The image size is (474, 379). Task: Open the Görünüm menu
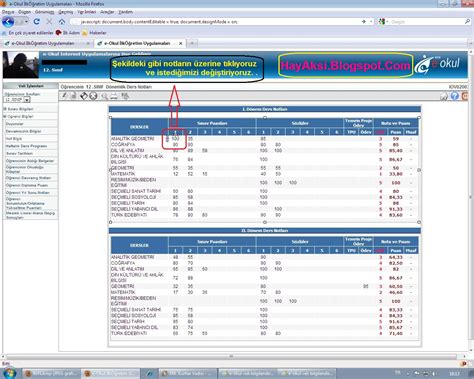pyautogui.click(x=45, y=12)
